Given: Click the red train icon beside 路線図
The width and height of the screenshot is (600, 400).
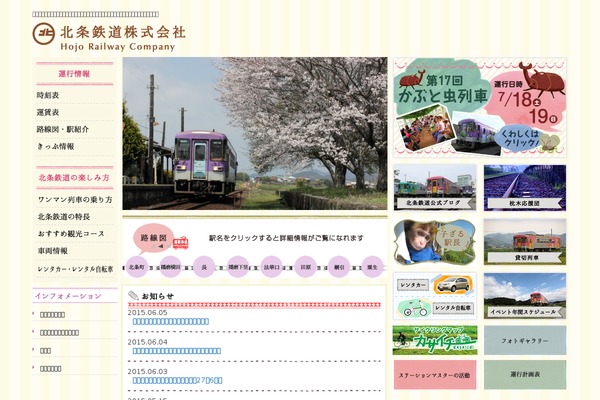Looking at the screenshot, I should click(x=181, y=243).
